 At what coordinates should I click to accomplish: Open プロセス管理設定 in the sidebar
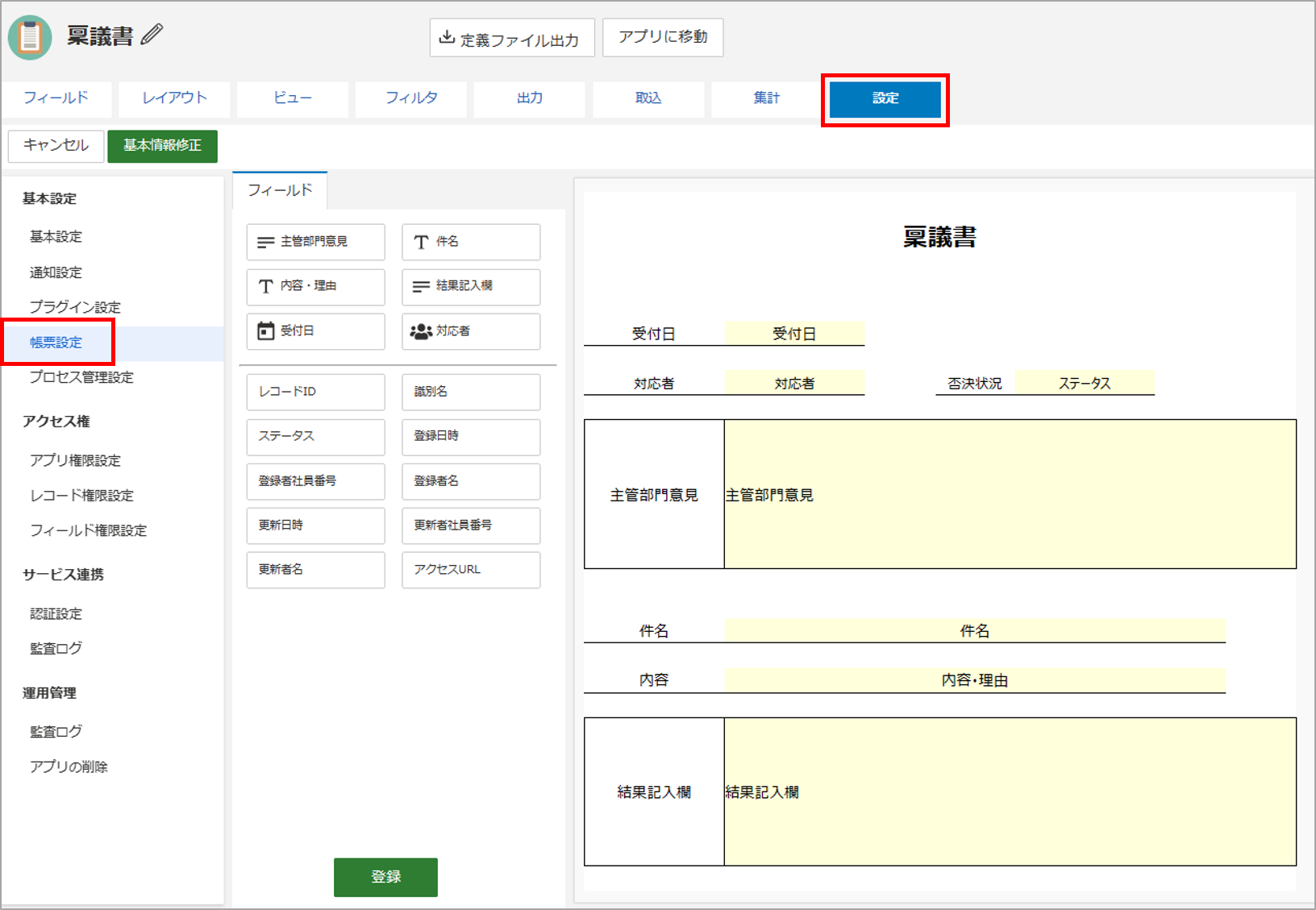(81, 377)
